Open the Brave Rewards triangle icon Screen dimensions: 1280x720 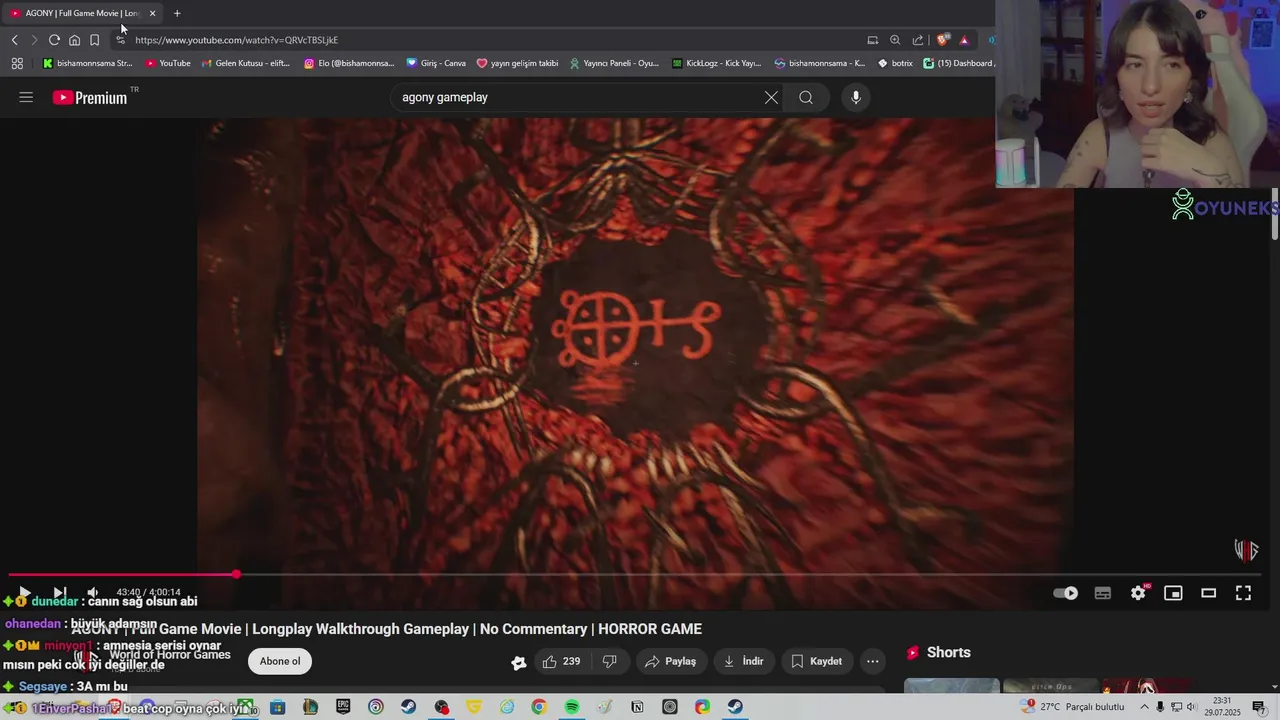[964, 40]
